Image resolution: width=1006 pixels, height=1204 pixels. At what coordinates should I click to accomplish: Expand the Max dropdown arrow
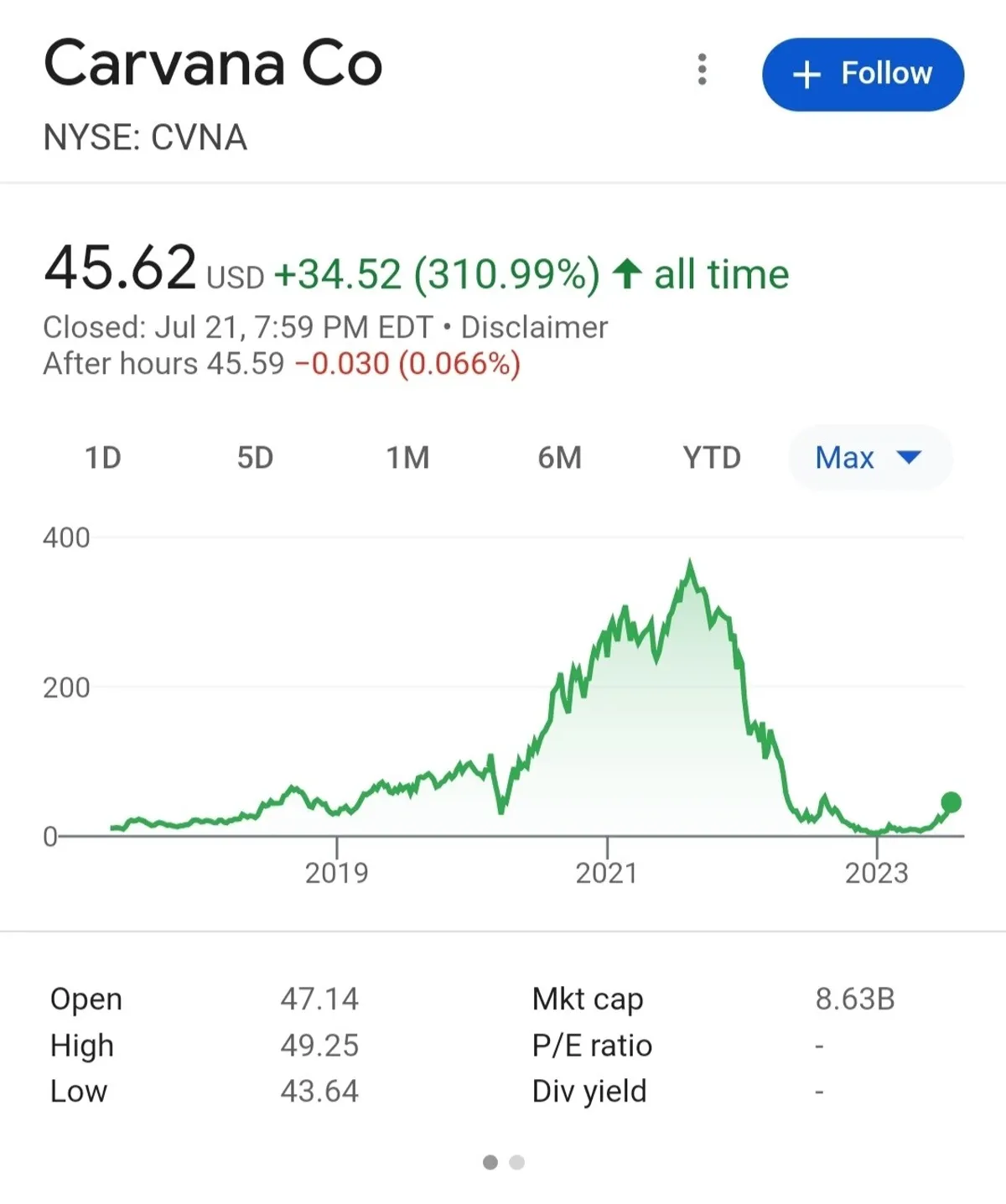(909, 457)
